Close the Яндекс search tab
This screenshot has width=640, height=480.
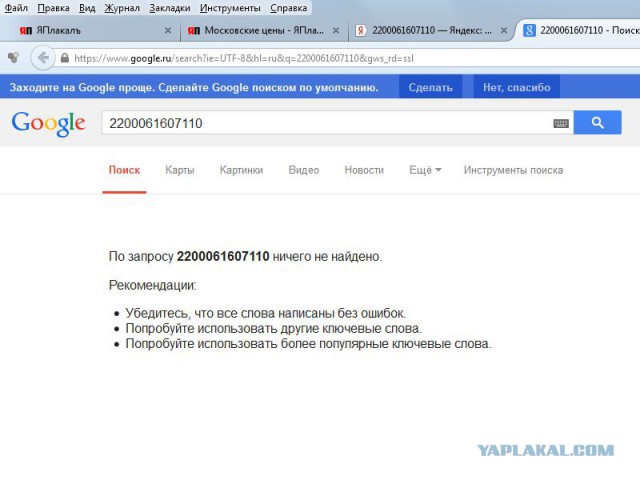click(x=504, y=31)
